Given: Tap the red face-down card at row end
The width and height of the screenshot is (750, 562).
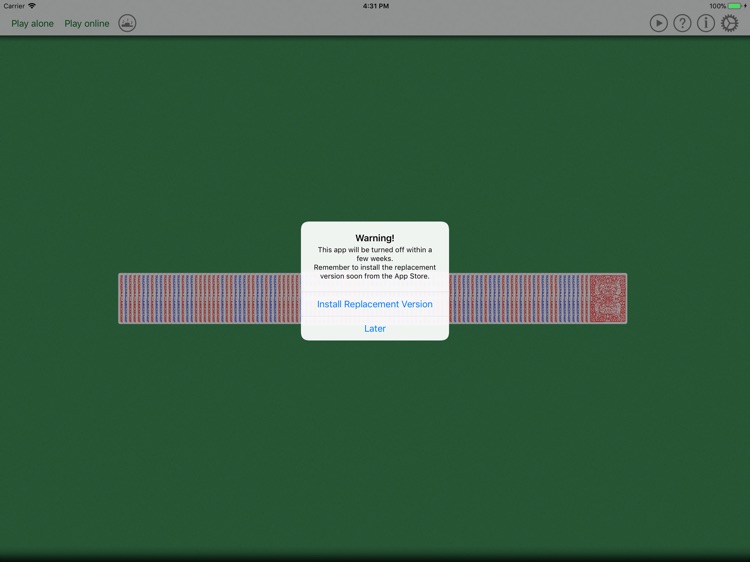Looking at the screenshot, I should coord(607,298).
